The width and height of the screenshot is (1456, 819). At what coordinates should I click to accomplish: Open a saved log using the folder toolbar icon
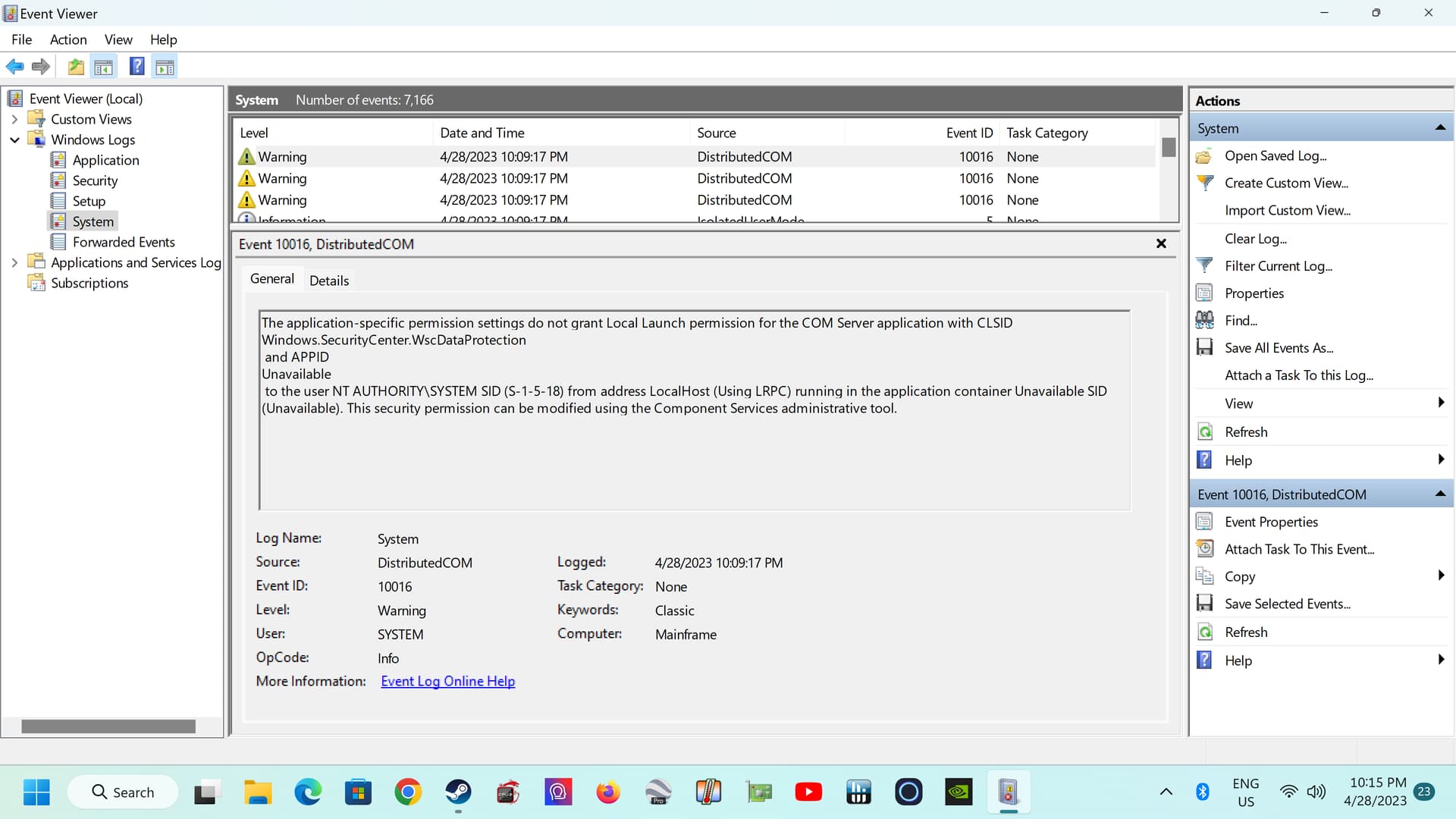(x=75, y=67)
